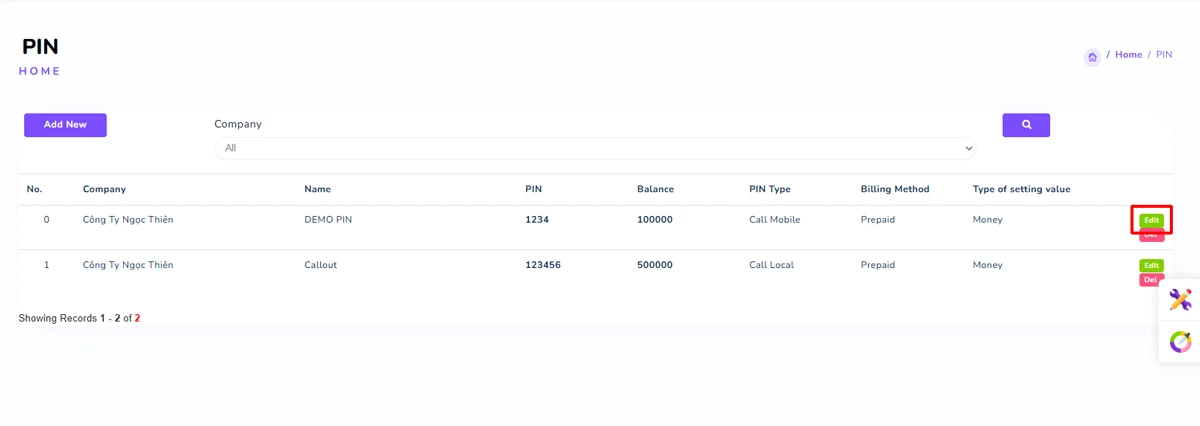Delete the DEMO PIN record

click(1151, 236)
